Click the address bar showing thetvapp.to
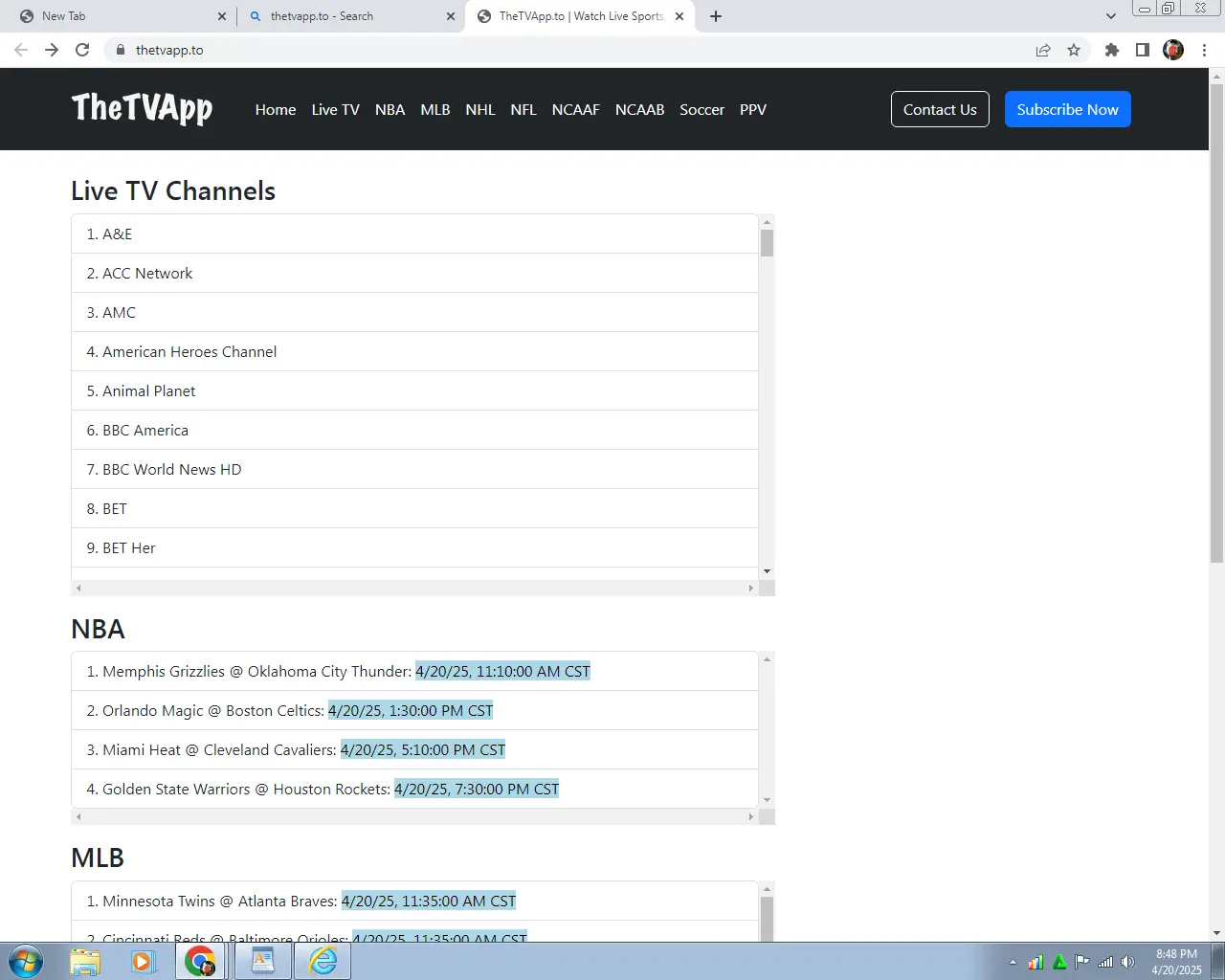Screen dimensions: 1225x980 click(574, 50)
